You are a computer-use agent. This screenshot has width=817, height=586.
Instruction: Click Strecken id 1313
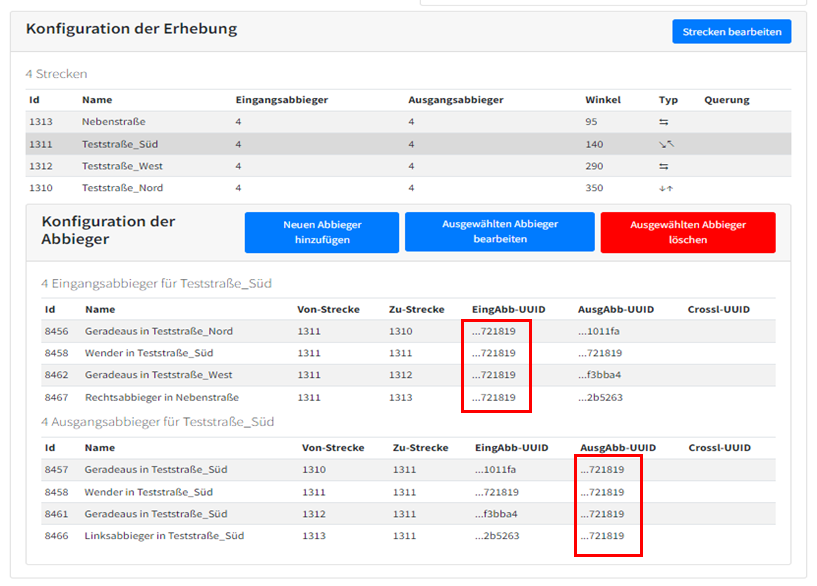coord(41,122)
